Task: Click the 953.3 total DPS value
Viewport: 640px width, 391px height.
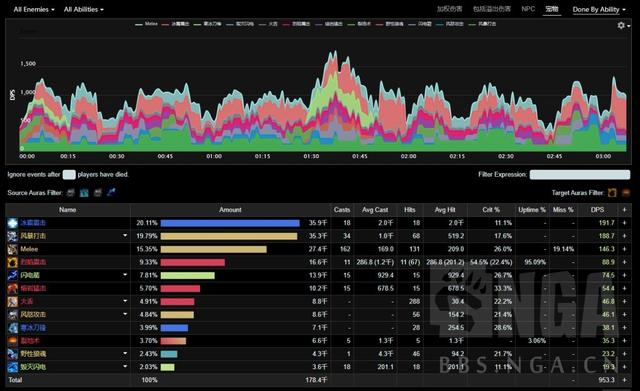Action: tap(606, 380)
